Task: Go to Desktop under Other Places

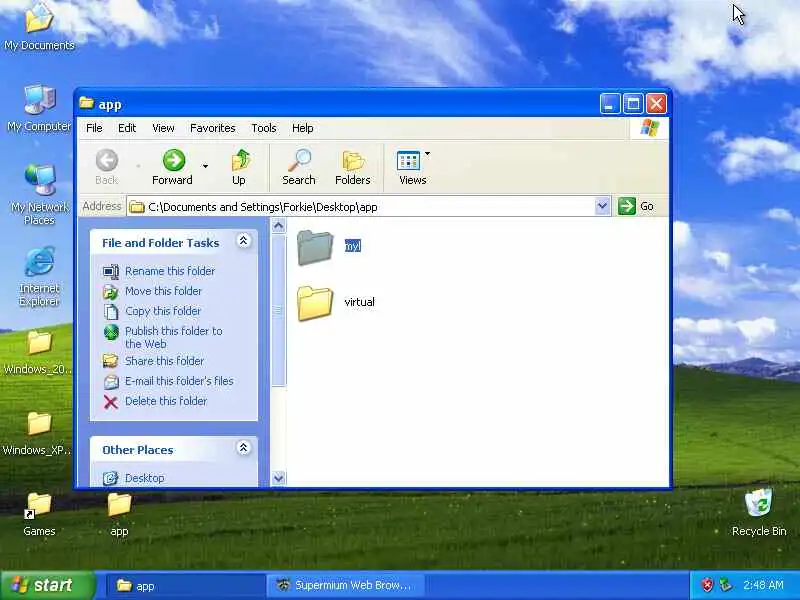Action: pos(144,478)
